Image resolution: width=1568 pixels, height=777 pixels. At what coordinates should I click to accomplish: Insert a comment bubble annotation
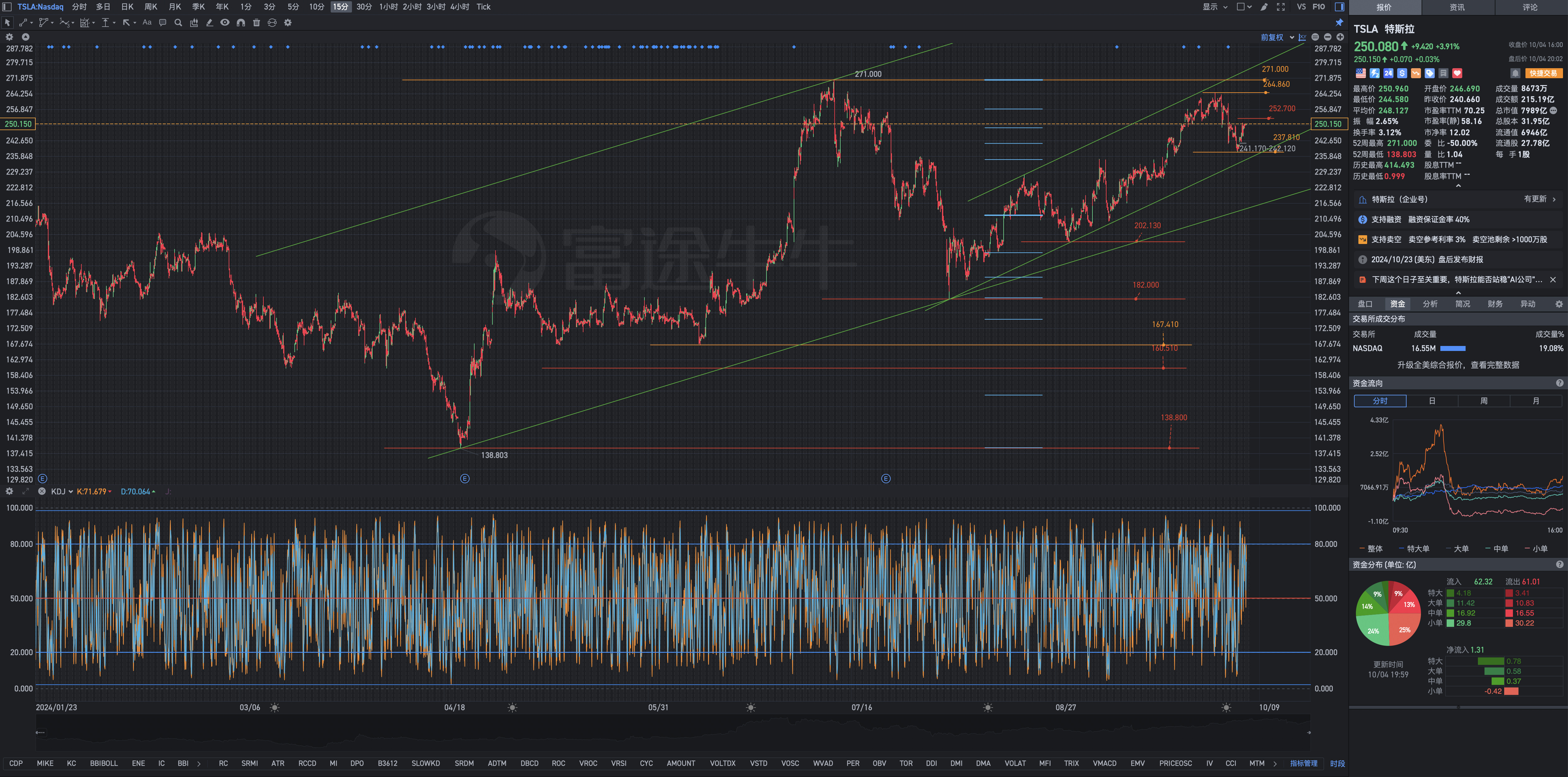162,23
